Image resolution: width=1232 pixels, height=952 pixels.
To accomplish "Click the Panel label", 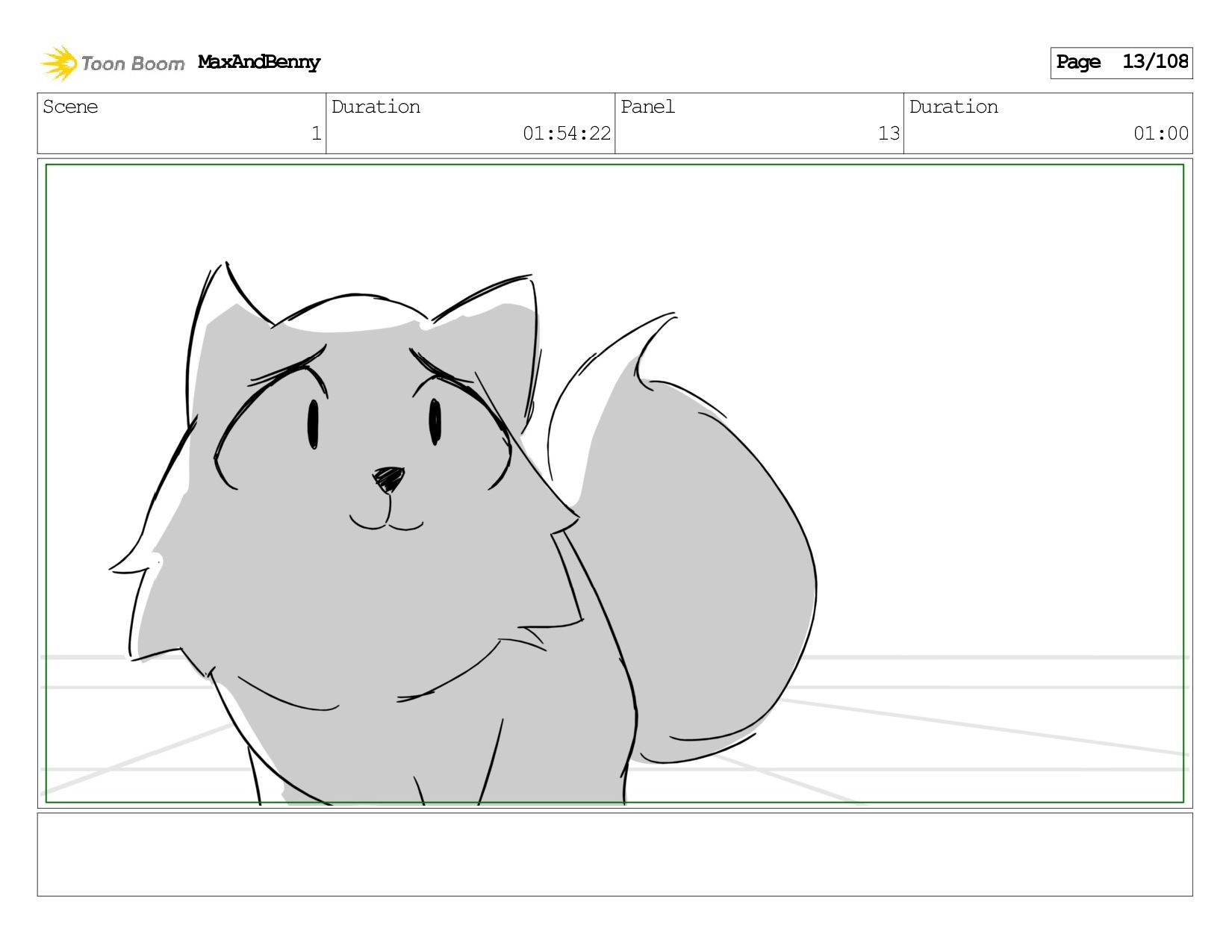I will click(x=647, y=107).
